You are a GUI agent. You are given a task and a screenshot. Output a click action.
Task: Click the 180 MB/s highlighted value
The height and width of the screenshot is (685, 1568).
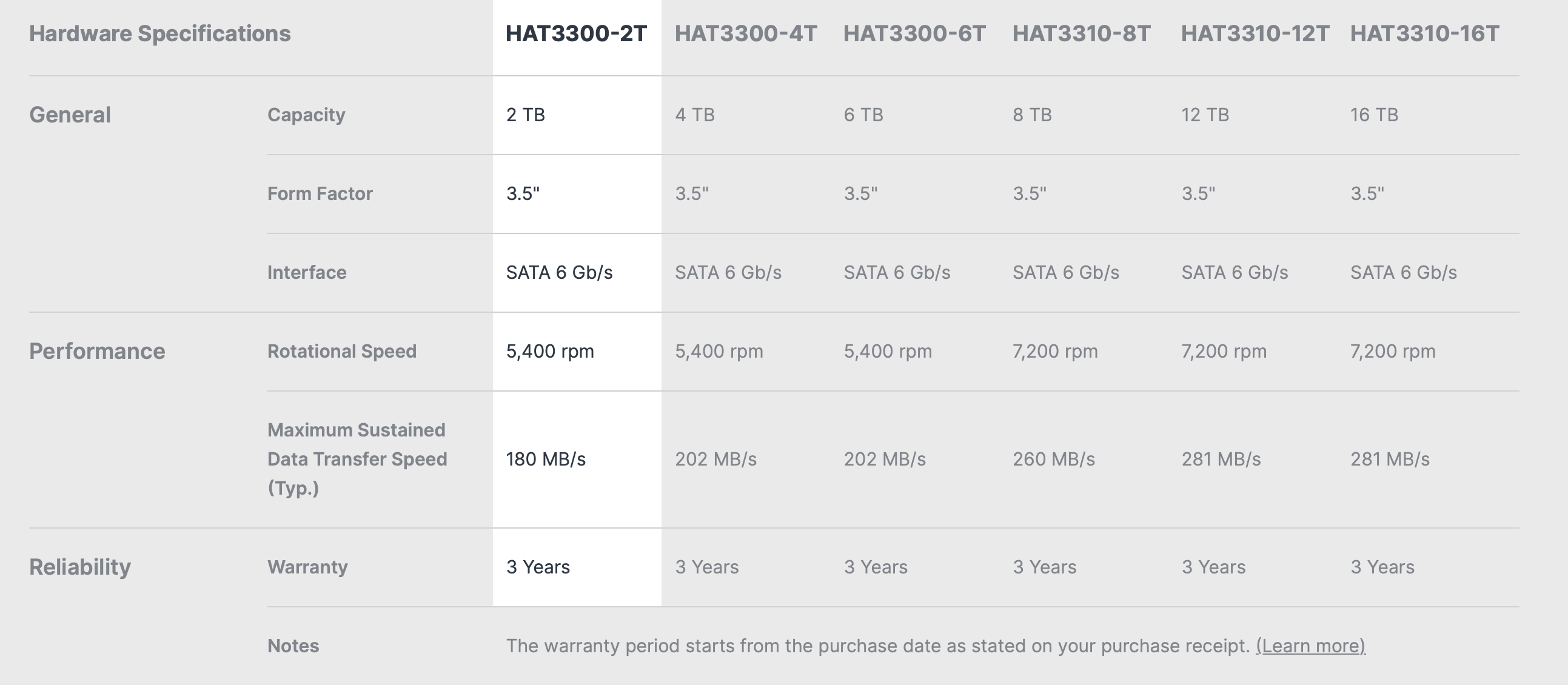(x=546, y=459)
